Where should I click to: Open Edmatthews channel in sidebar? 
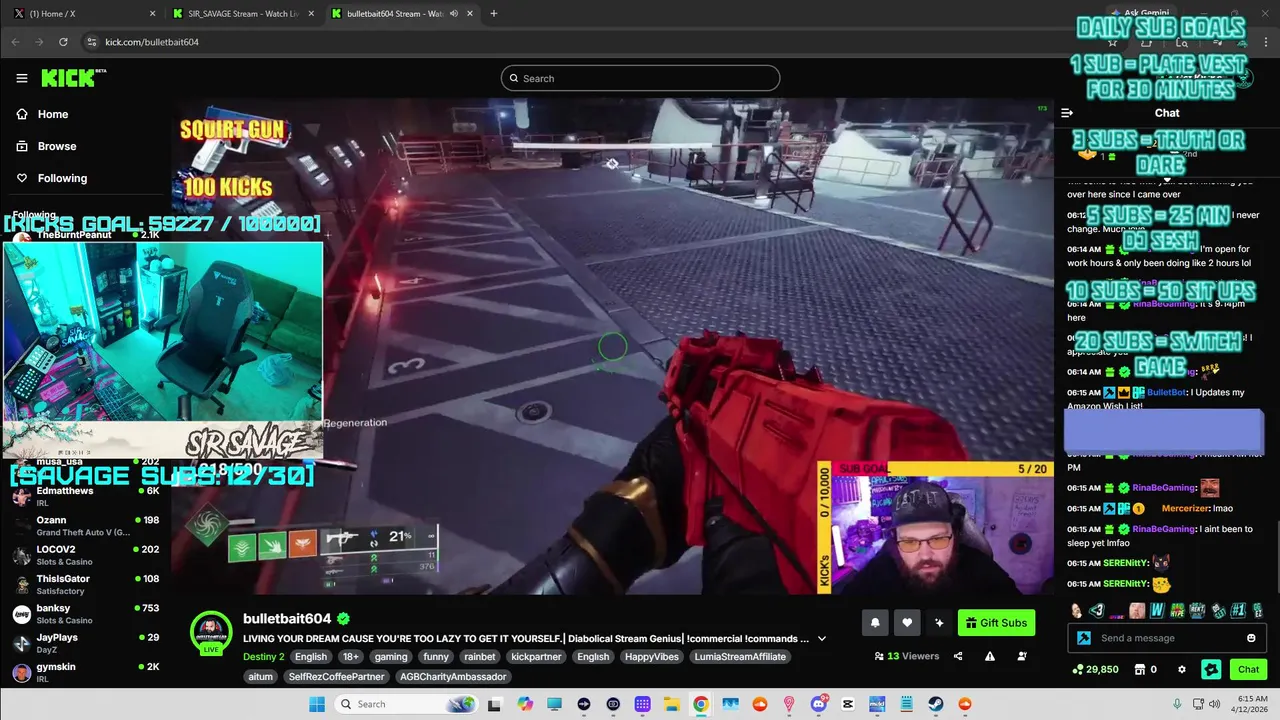tap(86, 496)
